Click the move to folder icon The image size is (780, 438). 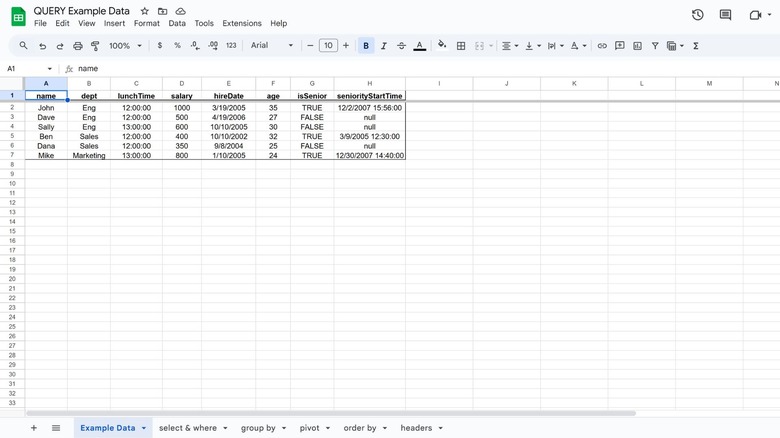[162, 11]
